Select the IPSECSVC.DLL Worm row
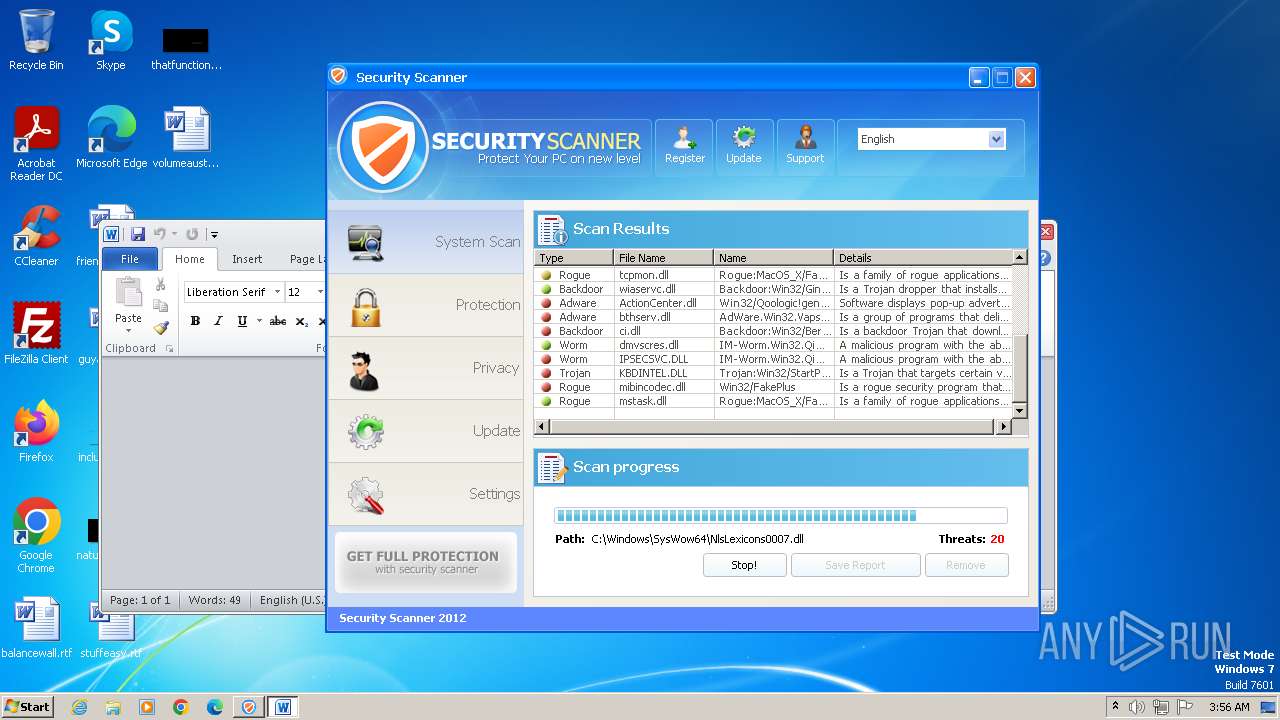 [x=774, y=359]
